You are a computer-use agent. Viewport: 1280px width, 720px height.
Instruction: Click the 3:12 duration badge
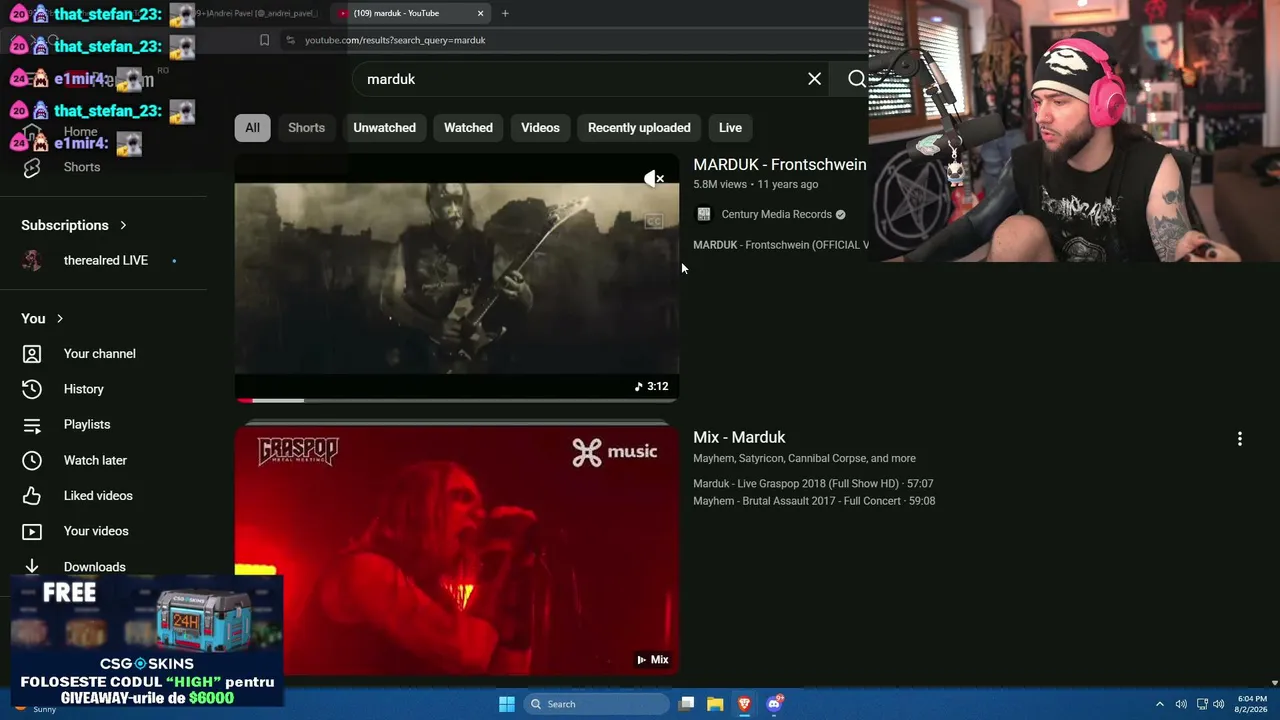tap(651, 386)
